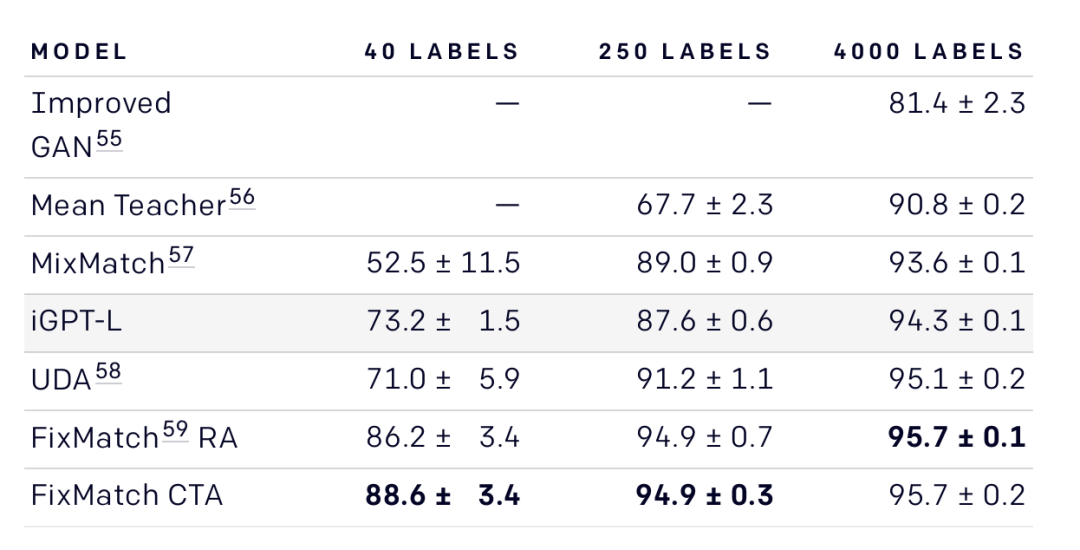Click the bold 95.7 ± 0.1 value
The image size is (1080, 550).
click(x=957, y=437)
